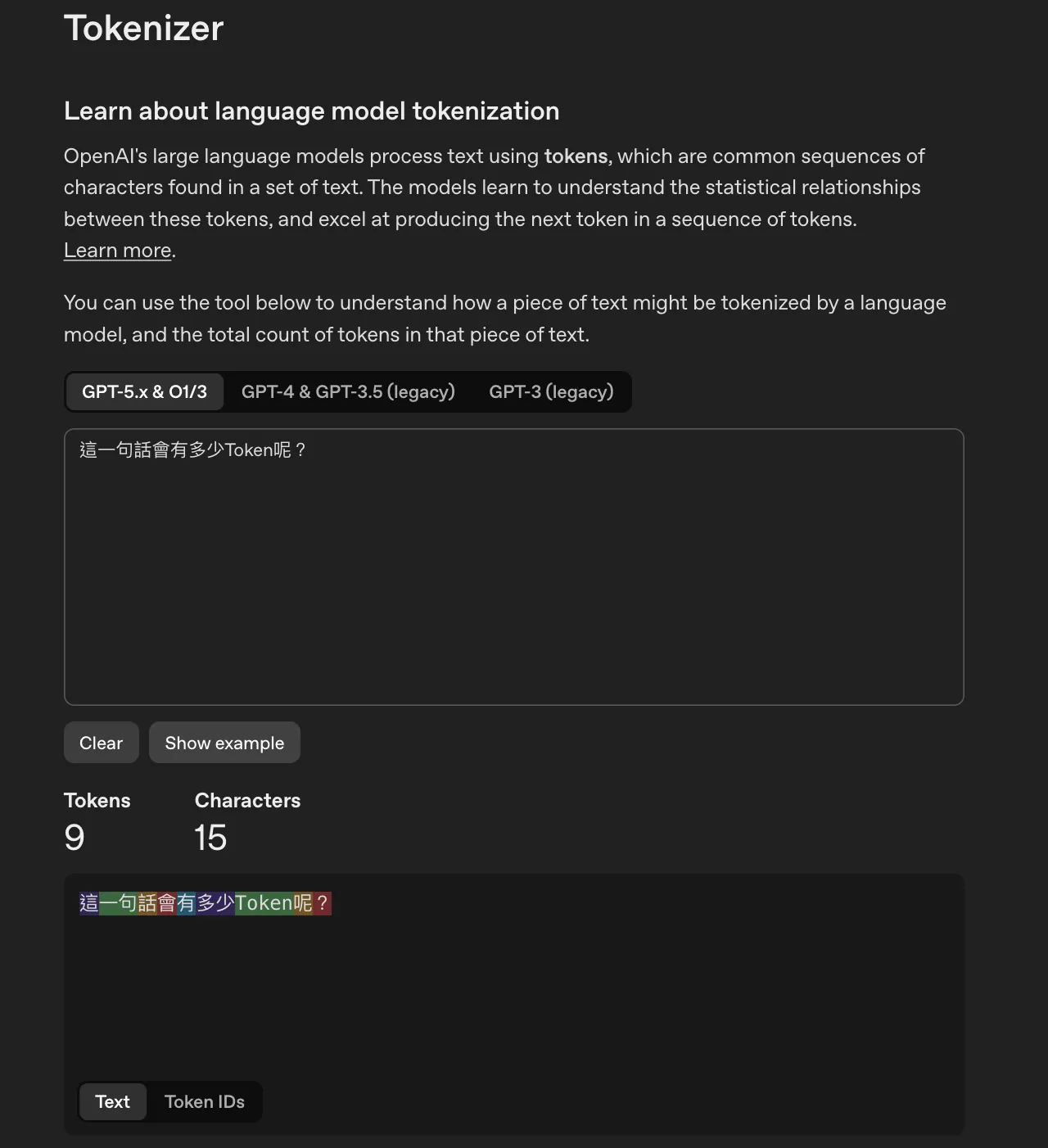Click inside the tokenizer text input area

(513, 567)
